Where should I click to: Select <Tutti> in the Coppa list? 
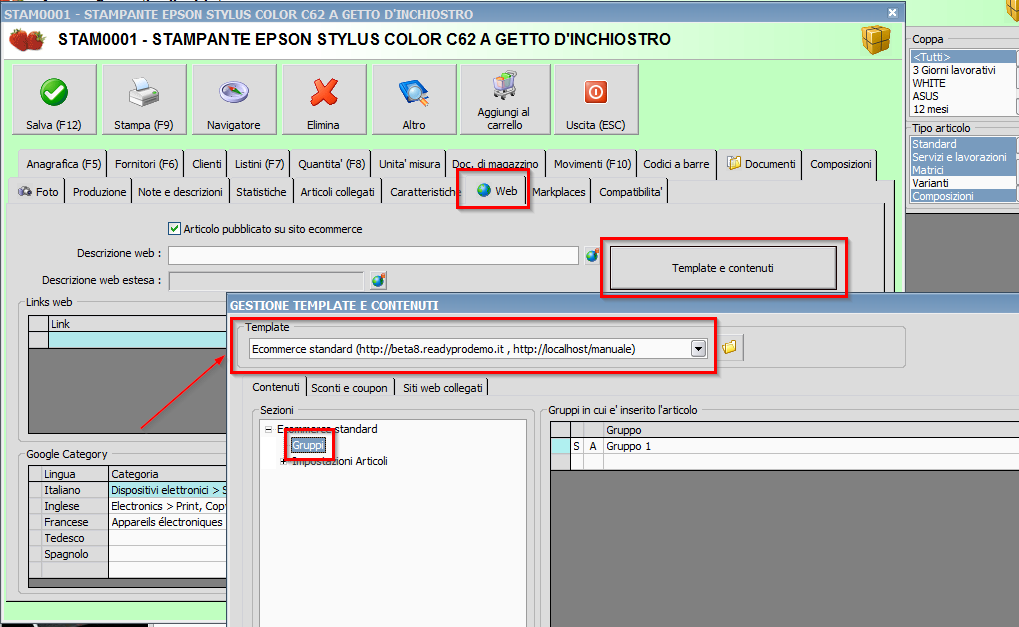[963, 57]
